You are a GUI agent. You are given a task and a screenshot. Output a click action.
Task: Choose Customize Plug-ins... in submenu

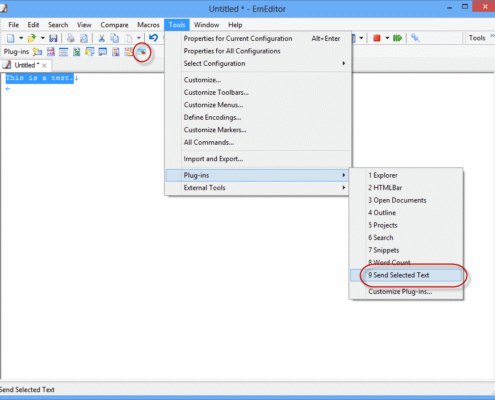click(x=406, y=292)
